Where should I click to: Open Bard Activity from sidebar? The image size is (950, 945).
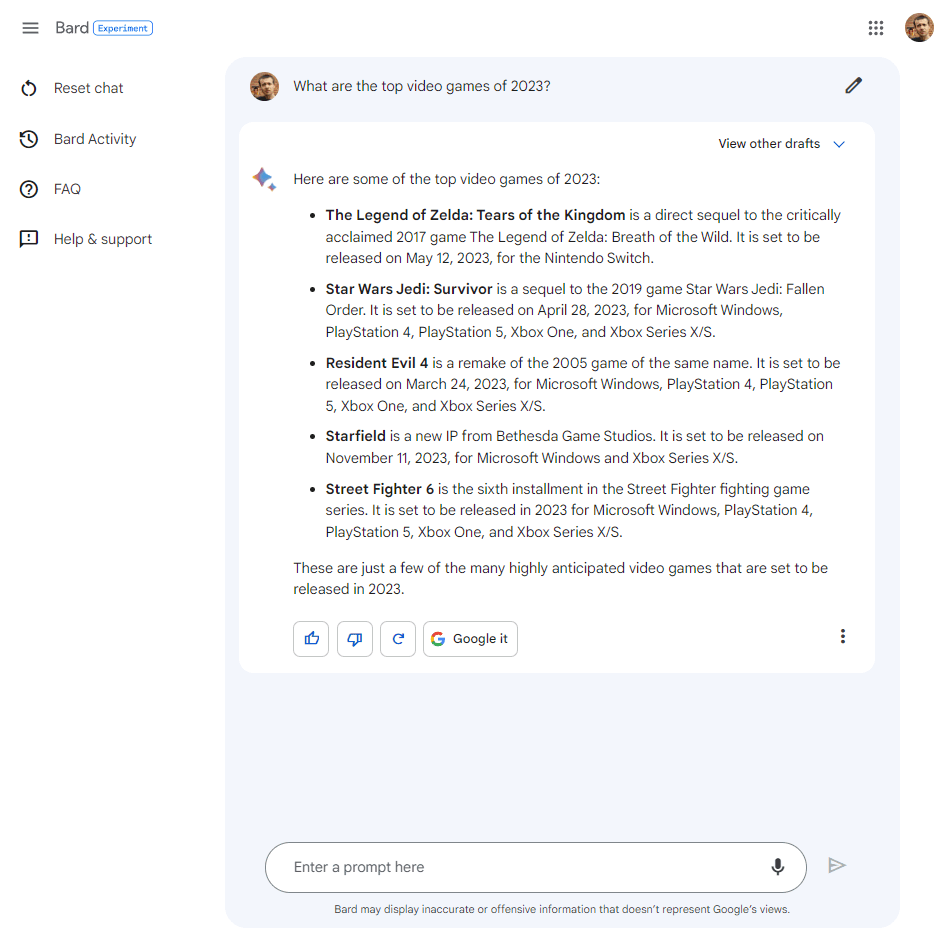[x=94, y=139]
